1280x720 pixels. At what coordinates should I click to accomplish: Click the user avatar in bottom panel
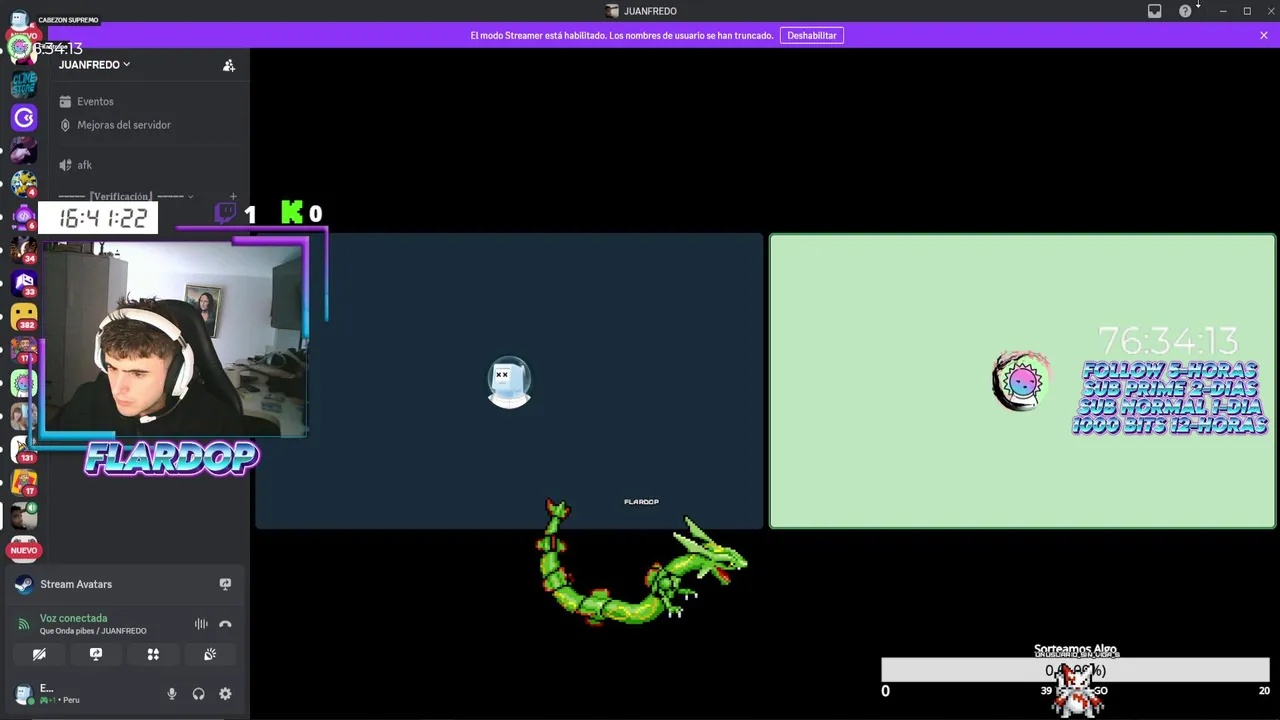[24, 694]
